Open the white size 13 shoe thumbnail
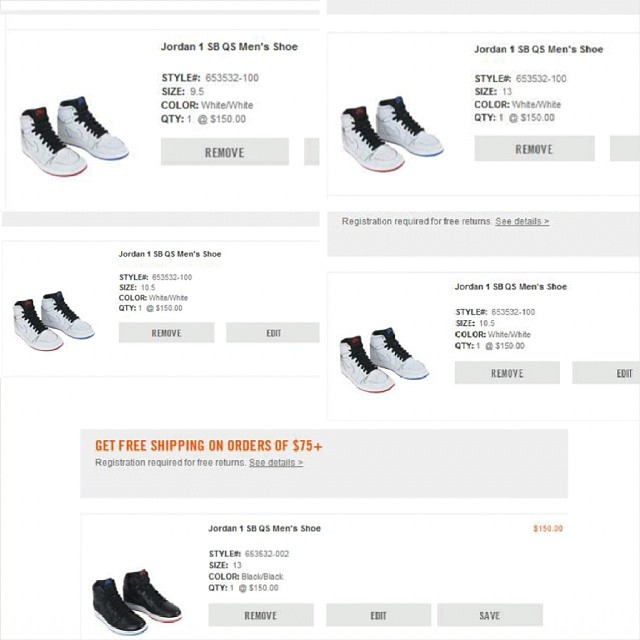The width and height of the screenshot is (640, 640). click(x=392, y=134)
